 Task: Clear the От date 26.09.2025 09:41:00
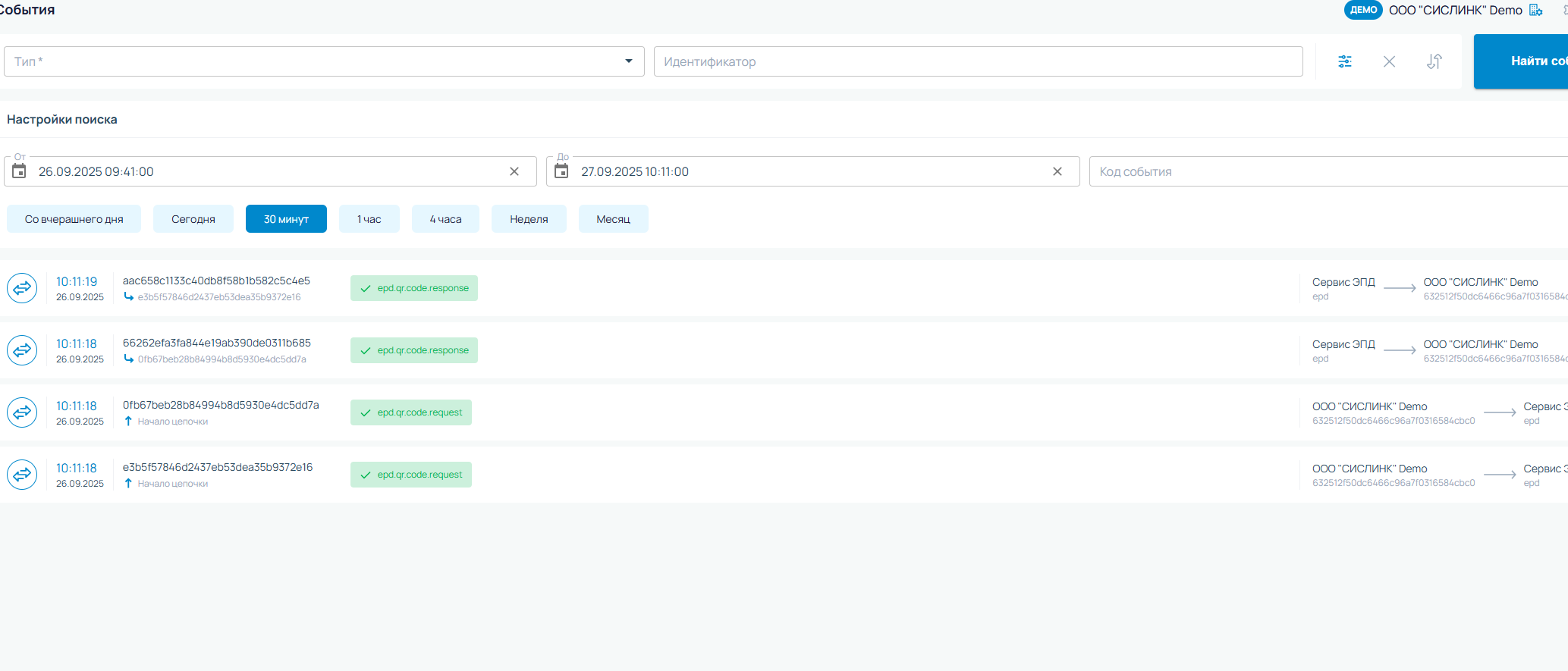pyautogui.click(x=514, y=171)
